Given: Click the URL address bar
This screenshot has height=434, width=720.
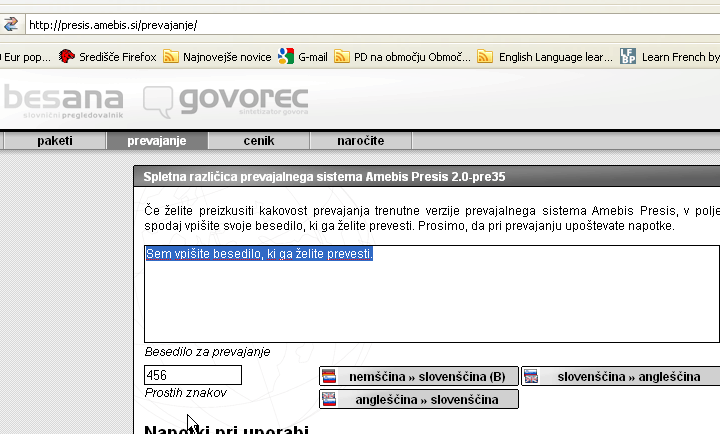Looking at the screenshot, I should pos(372,24).
